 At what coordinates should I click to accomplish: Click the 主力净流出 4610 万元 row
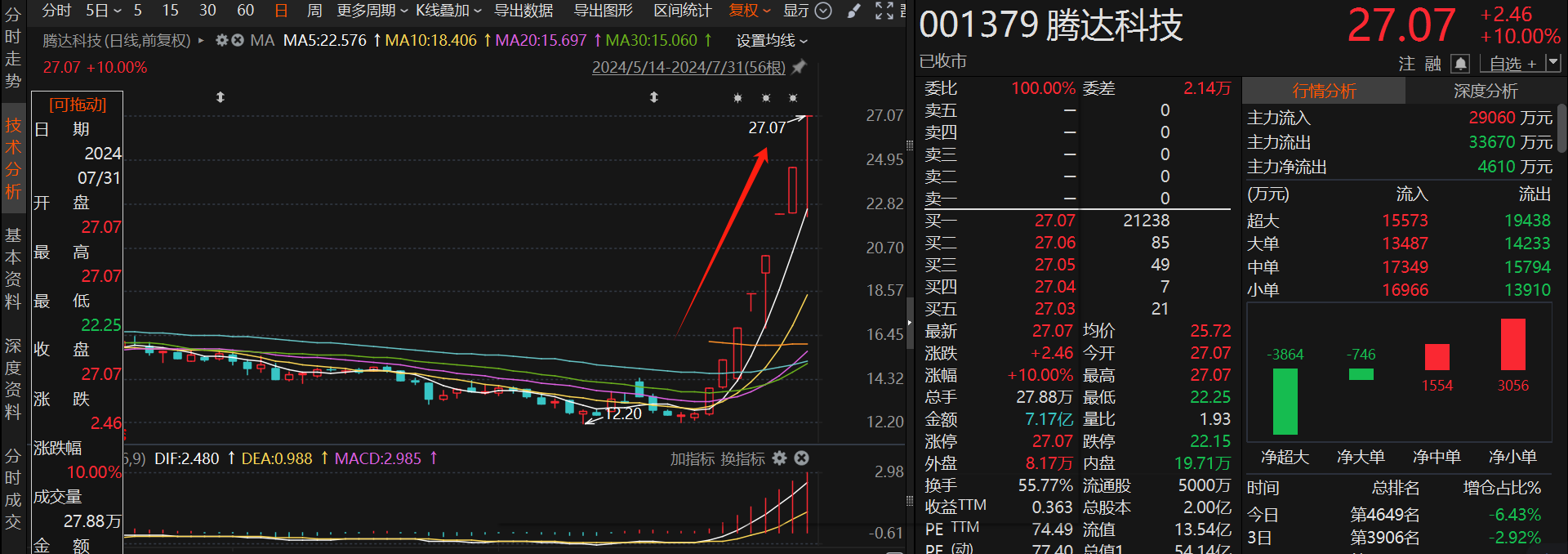coord(1399,167)
